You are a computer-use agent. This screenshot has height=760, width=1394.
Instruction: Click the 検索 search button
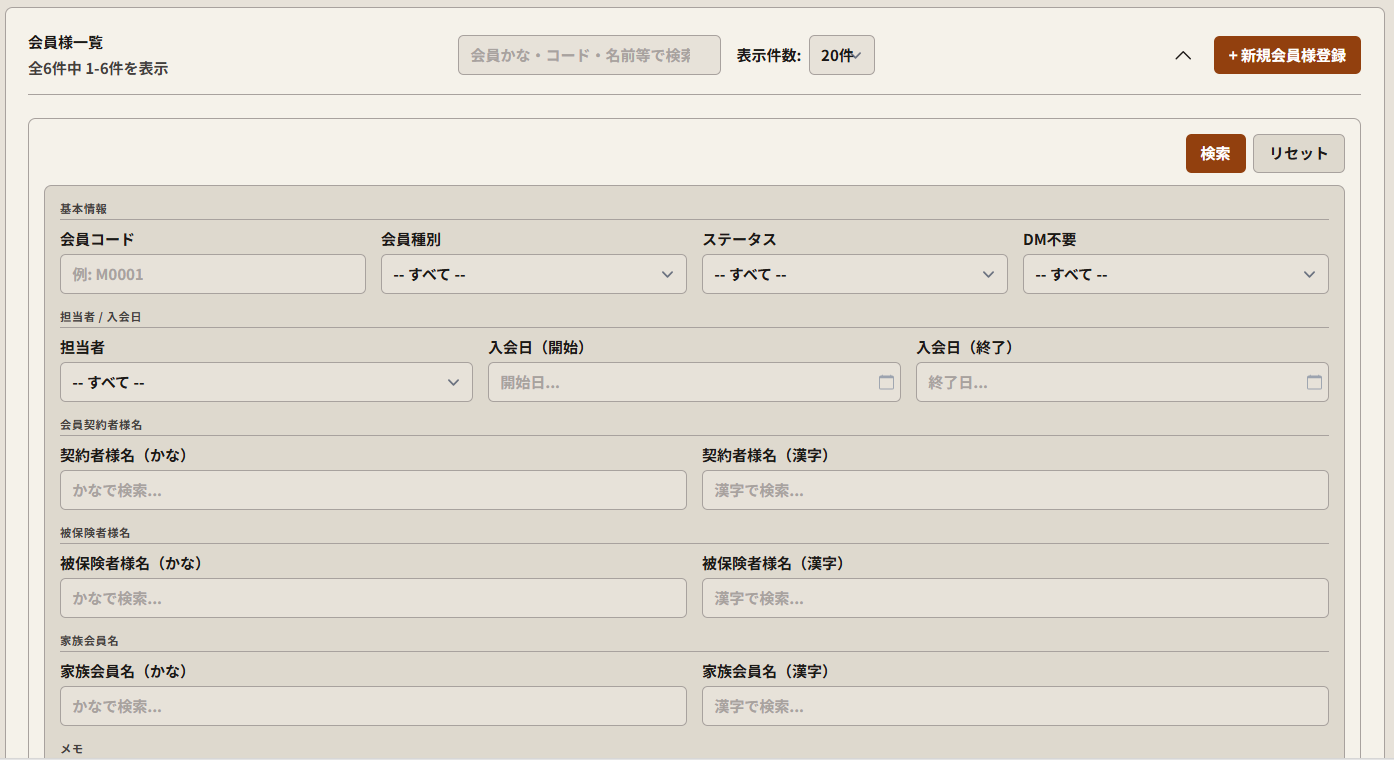point(1215,153)
